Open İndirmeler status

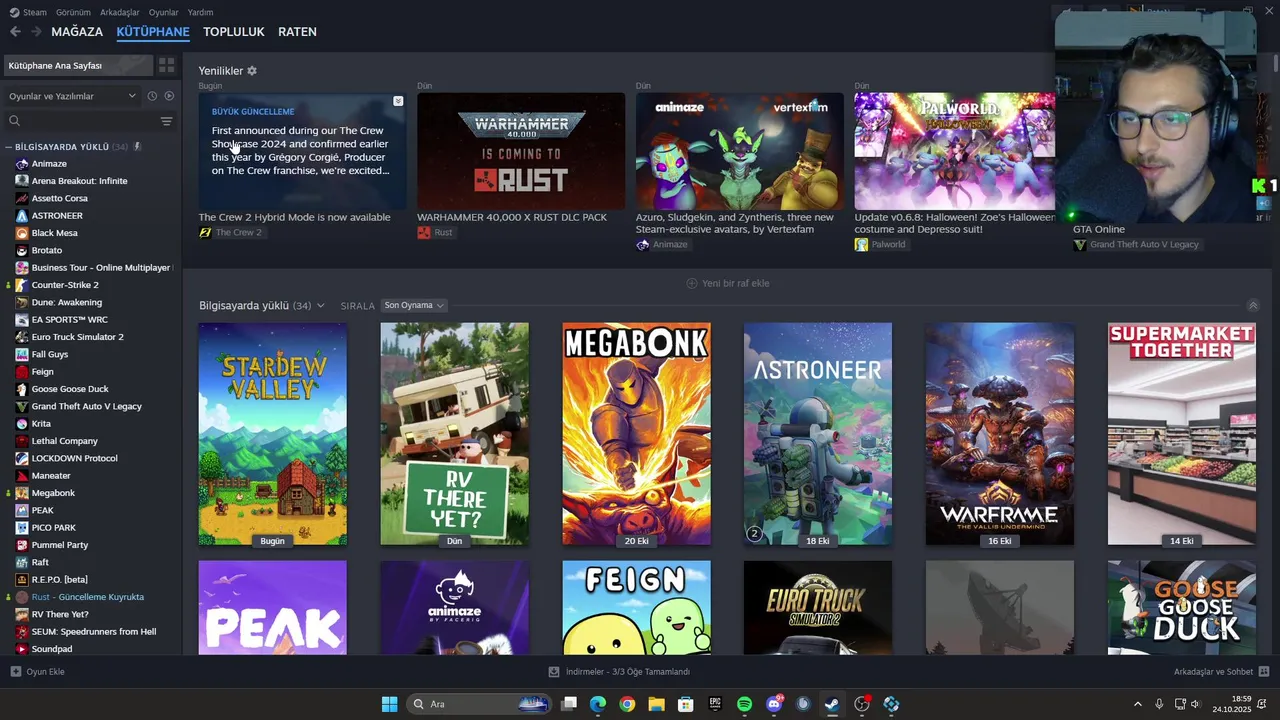tap(620, 672)
